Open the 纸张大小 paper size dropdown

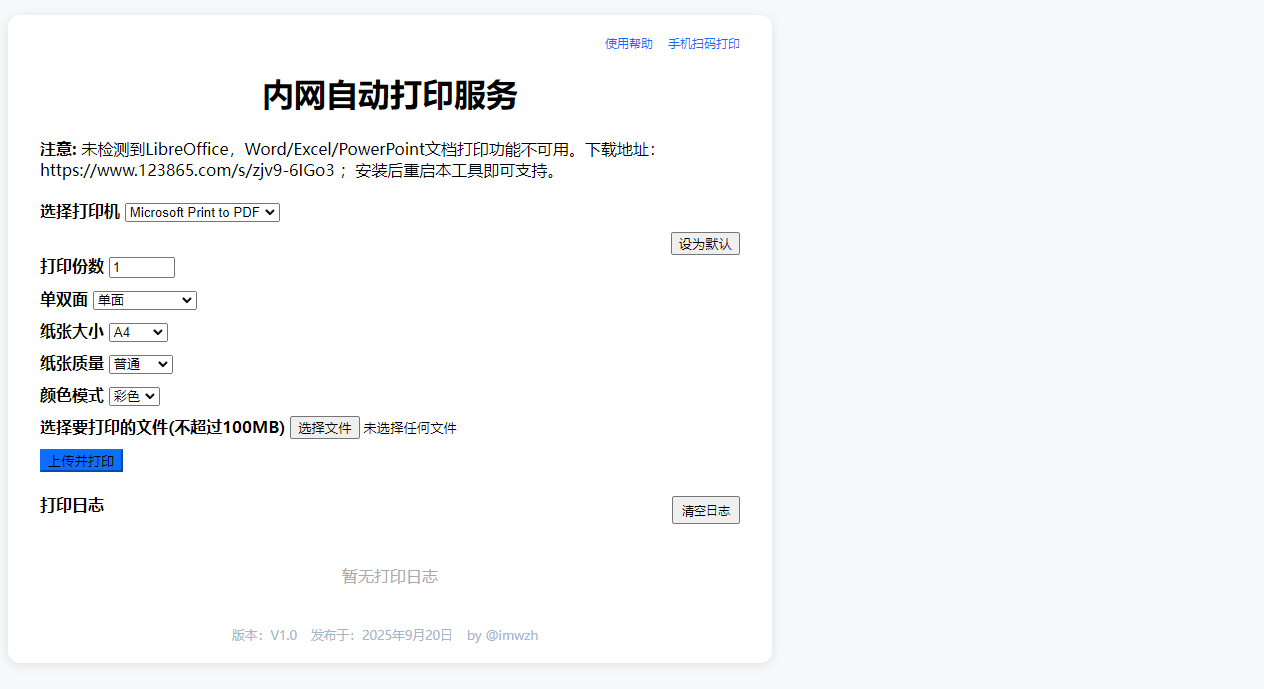pos(137,331)
